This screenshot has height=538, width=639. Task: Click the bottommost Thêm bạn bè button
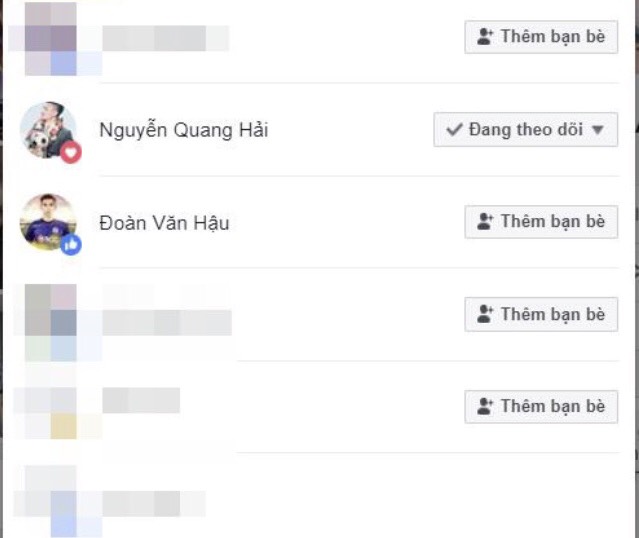[x=541, y=406]
